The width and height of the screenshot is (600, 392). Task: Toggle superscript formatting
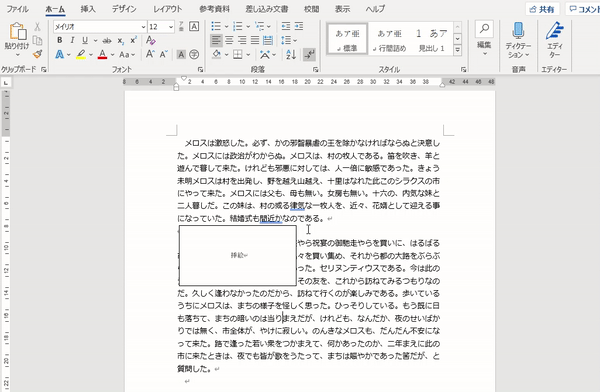click(x=133, y=40)
